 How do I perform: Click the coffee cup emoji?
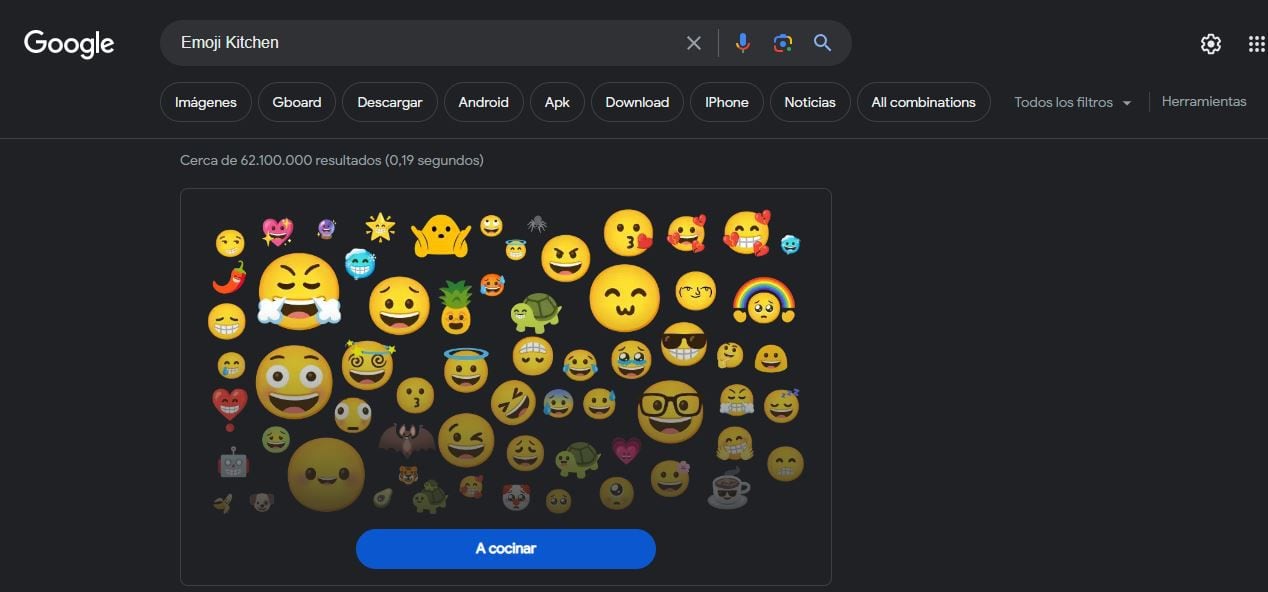coord(728,488)
